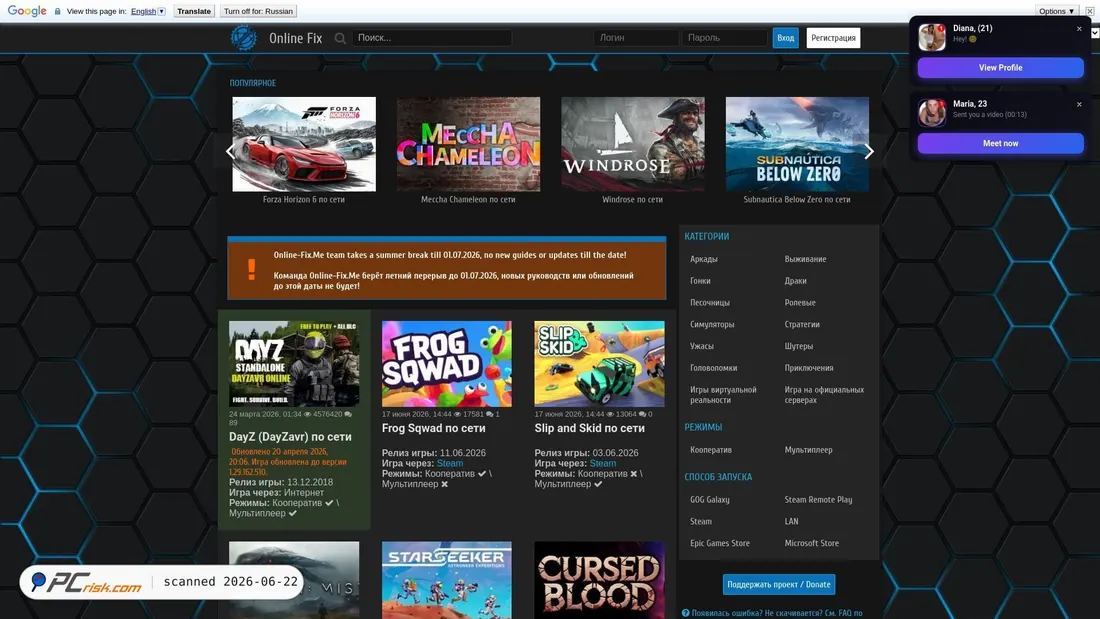This screenshot has height=619, width=1100.
Task: Click the Вход login button
Action: tap(786, 38)
